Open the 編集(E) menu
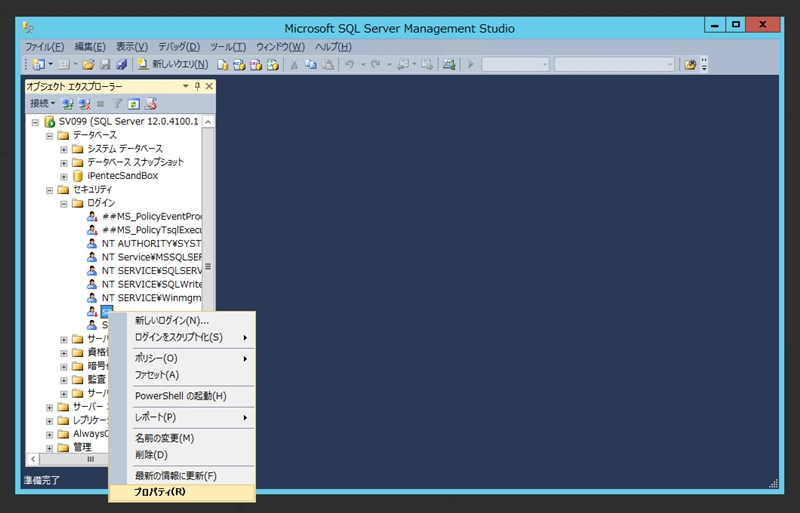This screenshot has height=513, width=800. [90, 47]
